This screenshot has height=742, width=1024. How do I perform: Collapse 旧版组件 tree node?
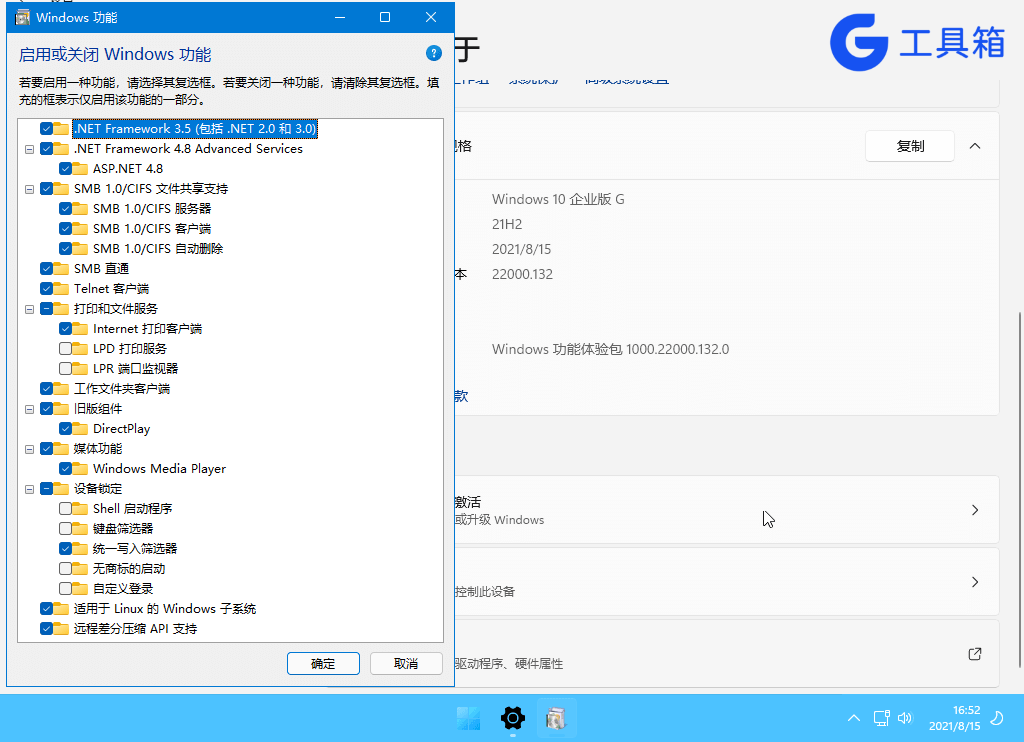[29, 410]
